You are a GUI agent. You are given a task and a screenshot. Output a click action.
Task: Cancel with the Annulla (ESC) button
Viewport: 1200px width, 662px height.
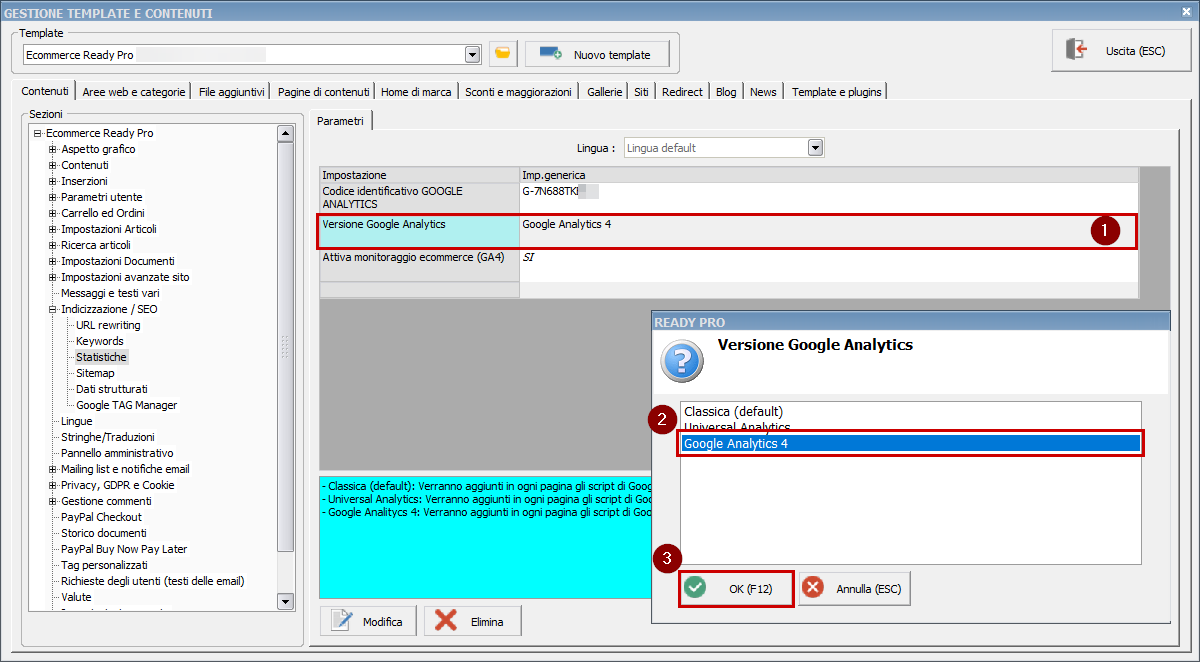(x=854, y=589)
